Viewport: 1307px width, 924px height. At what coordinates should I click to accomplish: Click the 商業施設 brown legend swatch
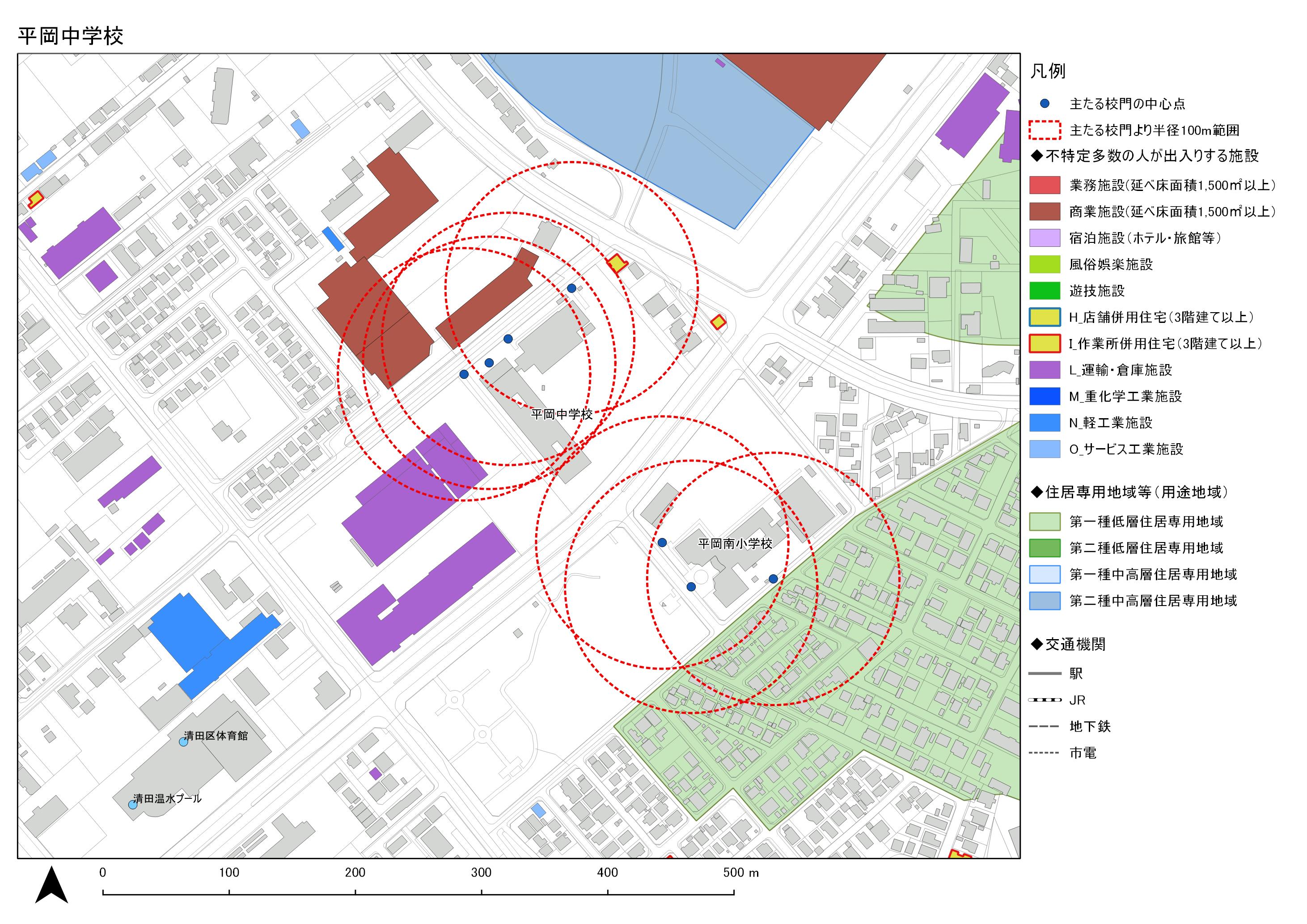click(x=1045, y=211)
